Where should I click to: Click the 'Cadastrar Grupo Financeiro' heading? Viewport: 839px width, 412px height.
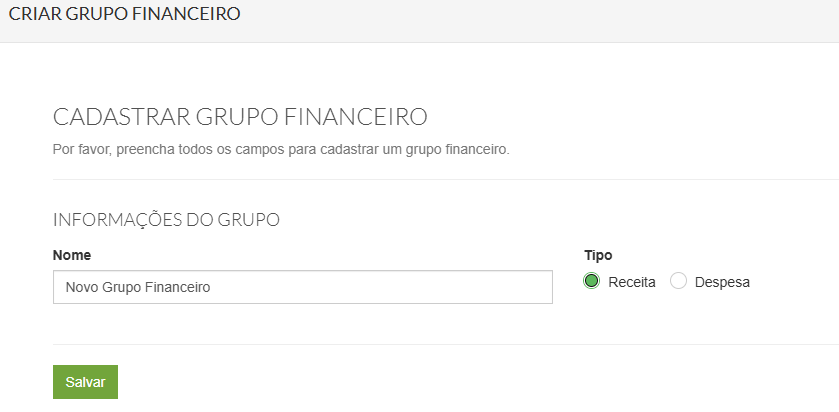240,117
